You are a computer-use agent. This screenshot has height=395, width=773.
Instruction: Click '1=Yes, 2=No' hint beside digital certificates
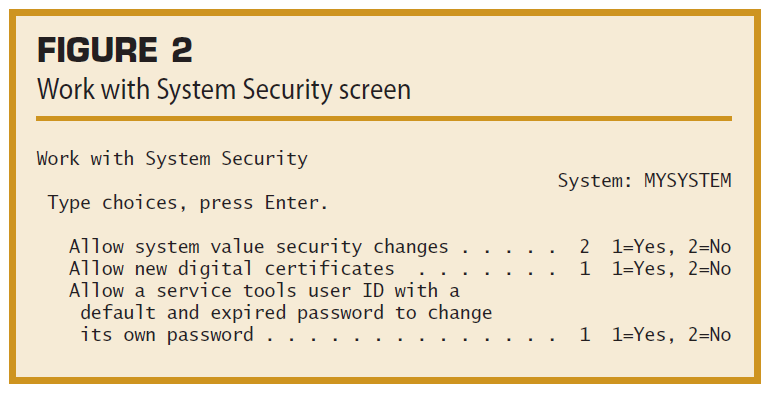[671, 269]
